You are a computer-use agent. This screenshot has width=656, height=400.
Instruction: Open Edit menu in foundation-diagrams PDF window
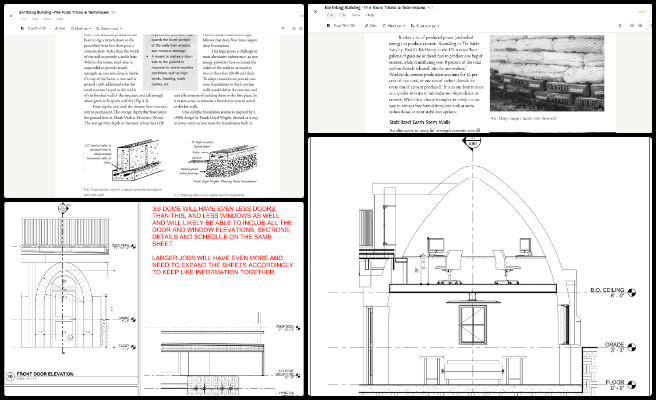[x=35, y=19]
